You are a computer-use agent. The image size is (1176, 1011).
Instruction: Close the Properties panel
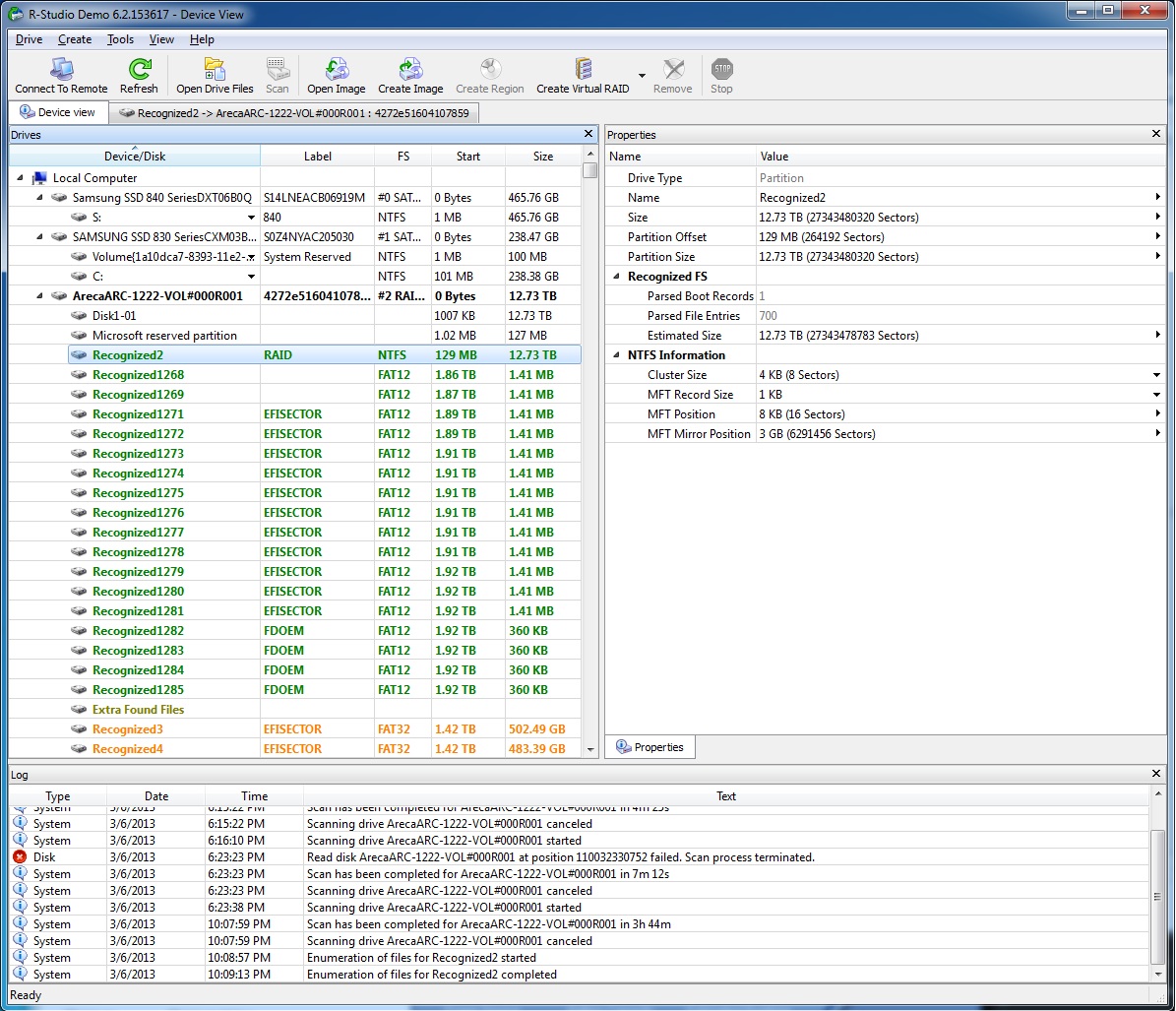[1155, 134]
